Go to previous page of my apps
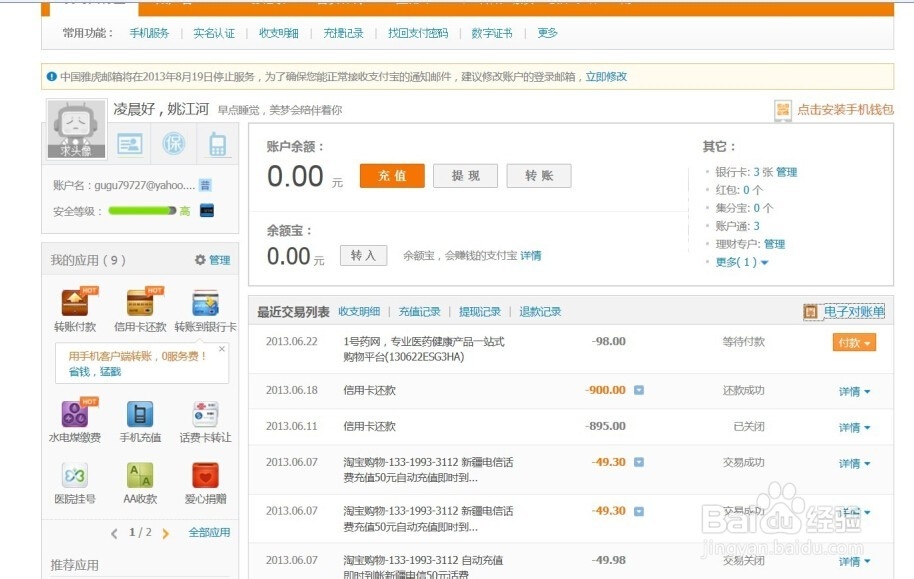Image resolution: width=914 pixels, height=579 pixels. pos(114,533)
